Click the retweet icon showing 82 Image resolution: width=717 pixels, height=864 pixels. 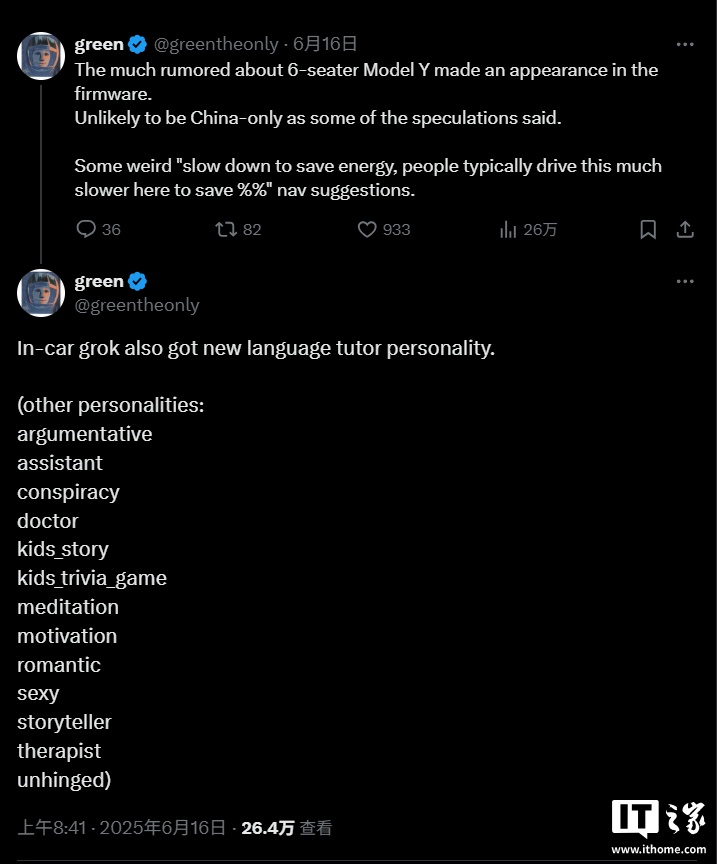227,229
